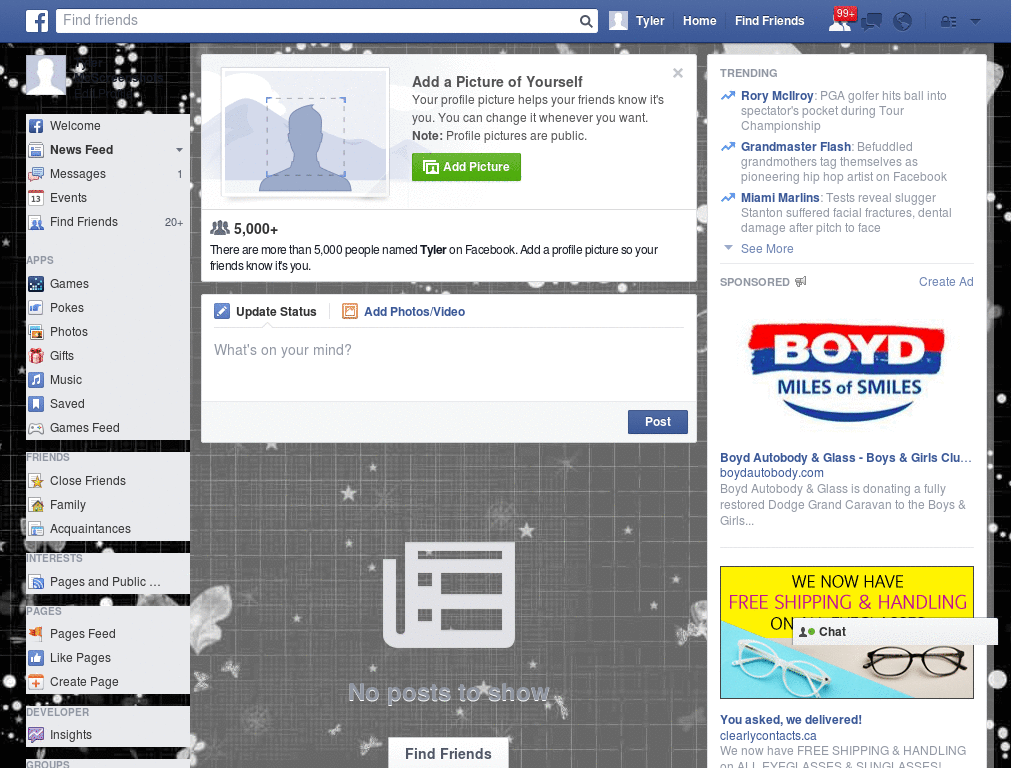
Task: Click Home in the top bar
Action: coord(699,21)
